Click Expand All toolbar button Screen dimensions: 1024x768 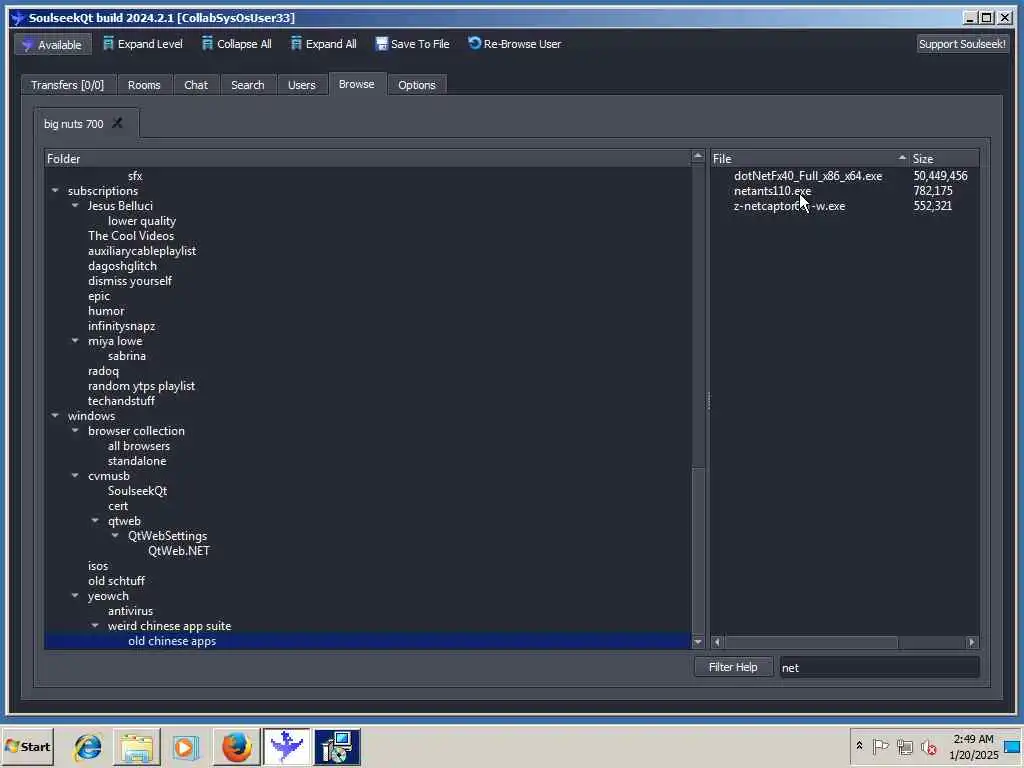(x=324, y=44)
